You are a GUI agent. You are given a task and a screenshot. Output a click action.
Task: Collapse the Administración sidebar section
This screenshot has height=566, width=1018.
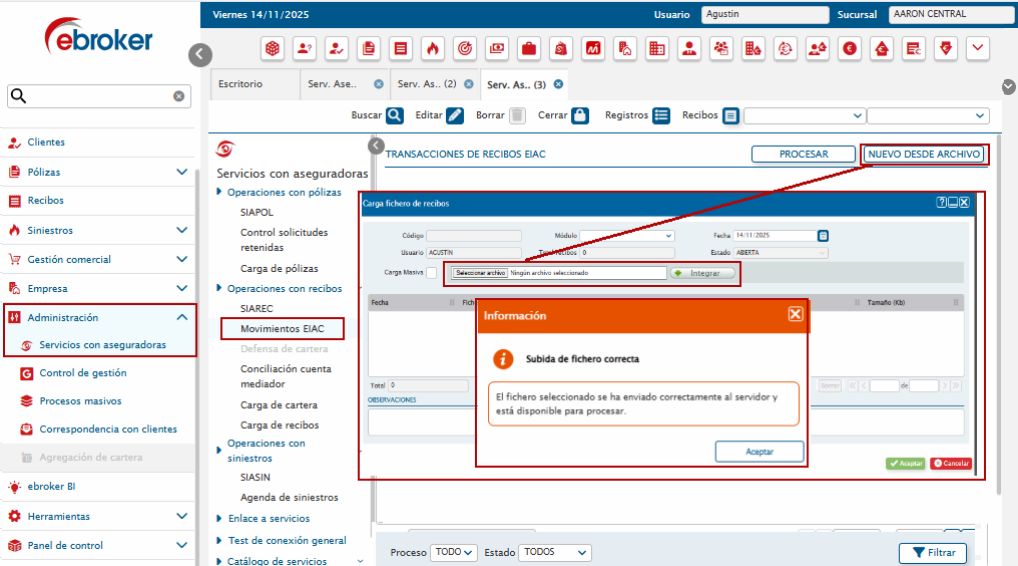[x=182, y=317]
